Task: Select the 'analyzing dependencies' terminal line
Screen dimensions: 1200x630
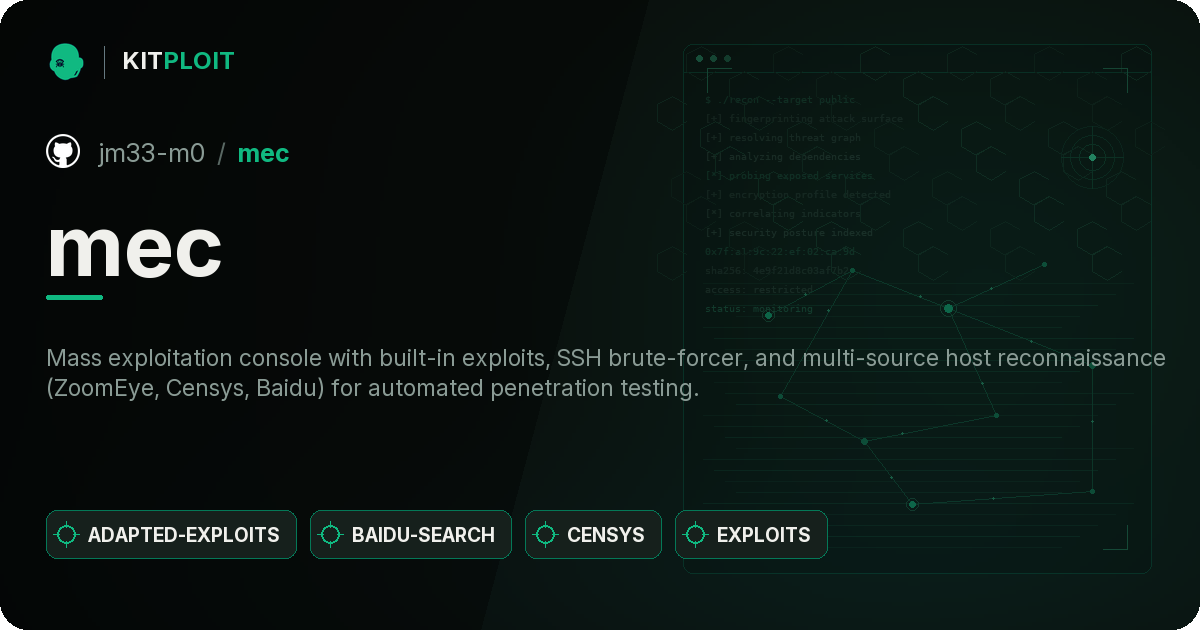Action: tap(783, 157)
